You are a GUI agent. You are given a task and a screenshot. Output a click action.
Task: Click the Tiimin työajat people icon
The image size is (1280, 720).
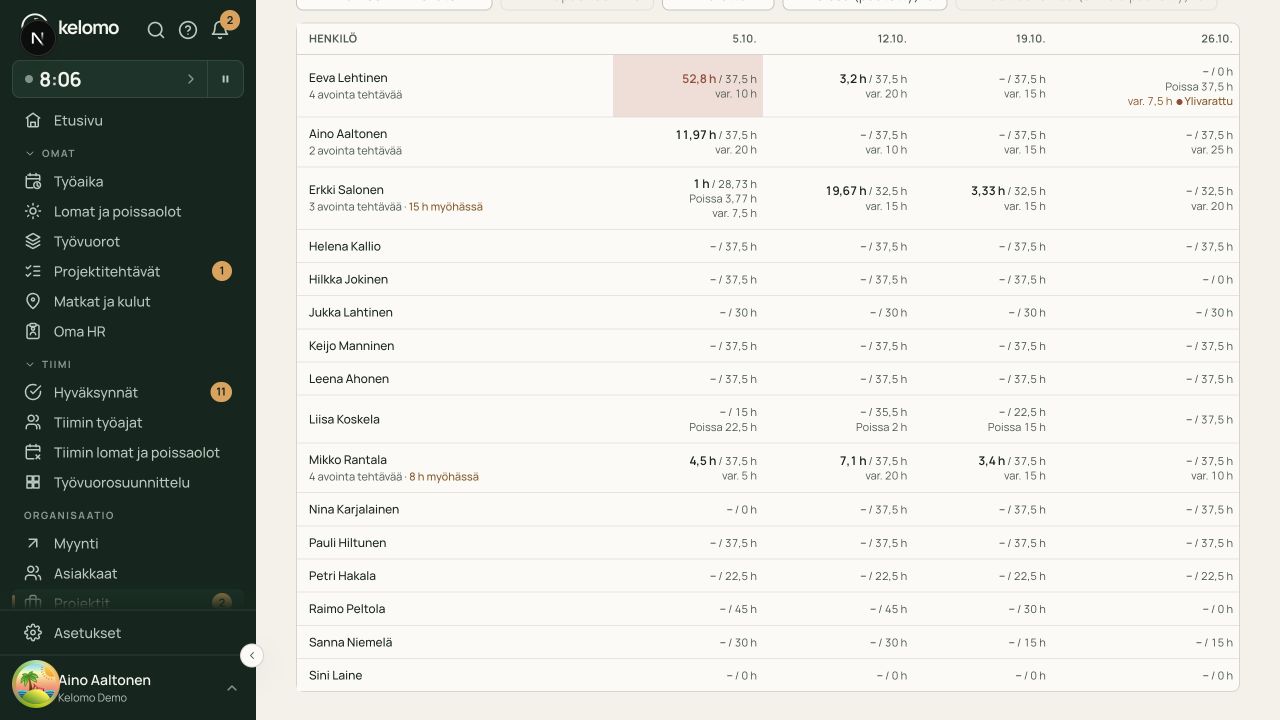[x=33, y=422]
